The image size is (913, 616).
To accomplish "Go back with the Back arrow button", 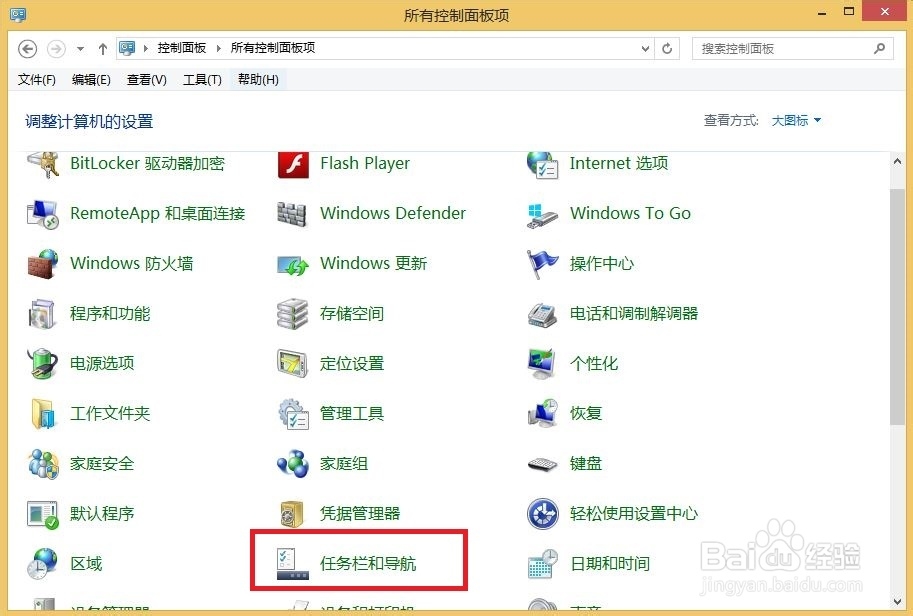I will pyautogui.click(x=27, y=49).
